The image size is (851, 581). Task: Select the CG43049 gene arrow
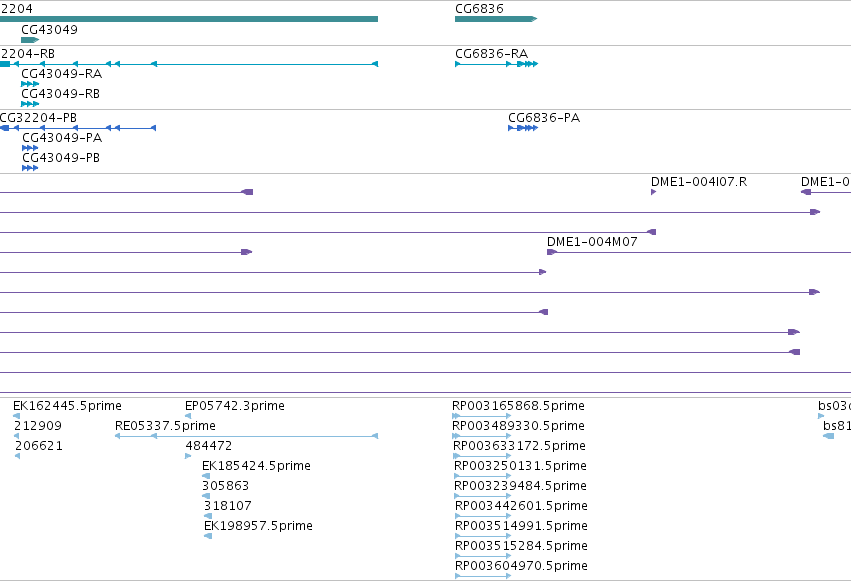(x=30, y=40)
